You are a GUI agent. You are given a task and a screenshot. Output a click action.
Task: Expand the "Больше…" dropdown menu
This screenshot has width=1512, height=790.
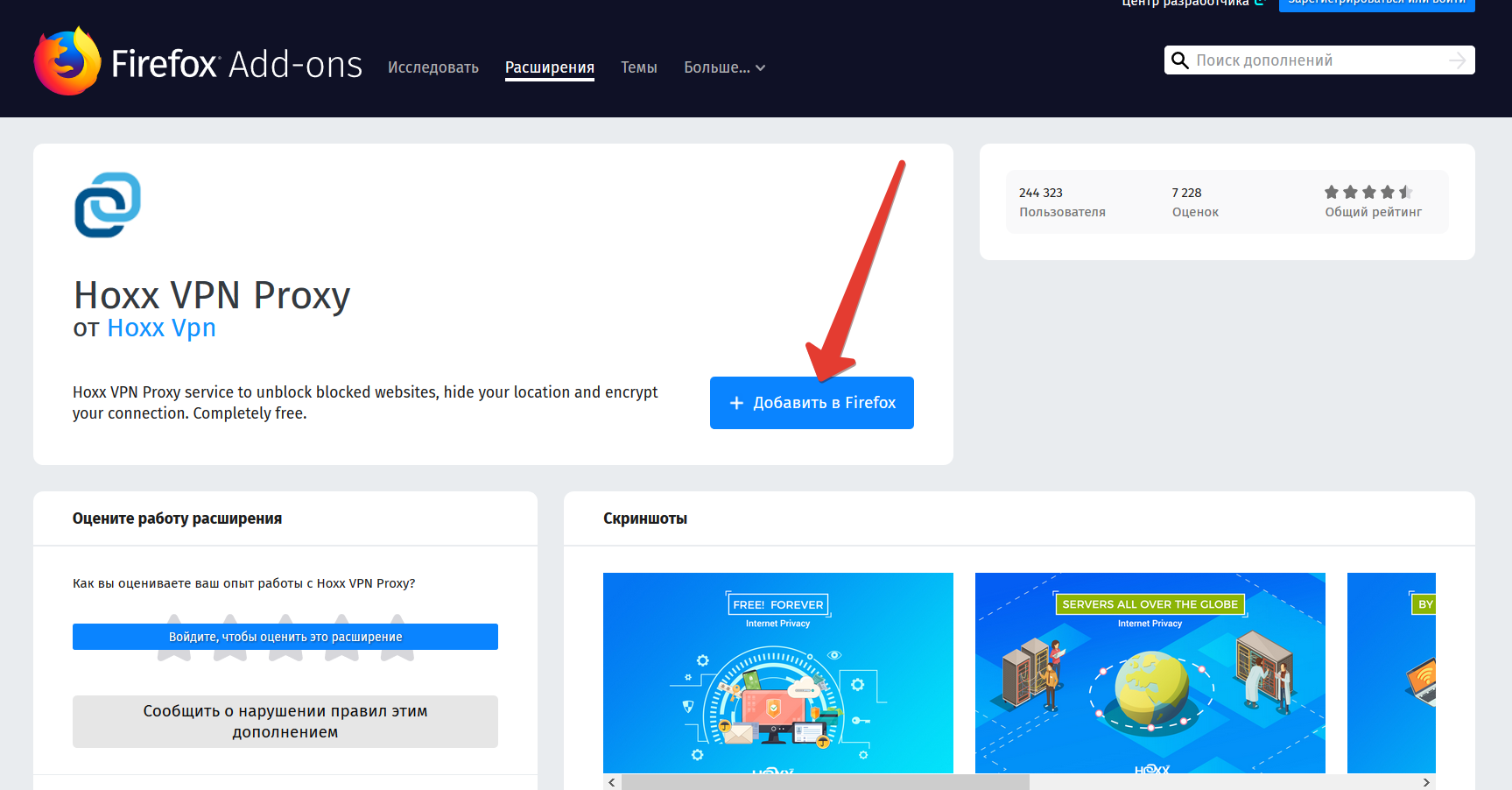725,67
